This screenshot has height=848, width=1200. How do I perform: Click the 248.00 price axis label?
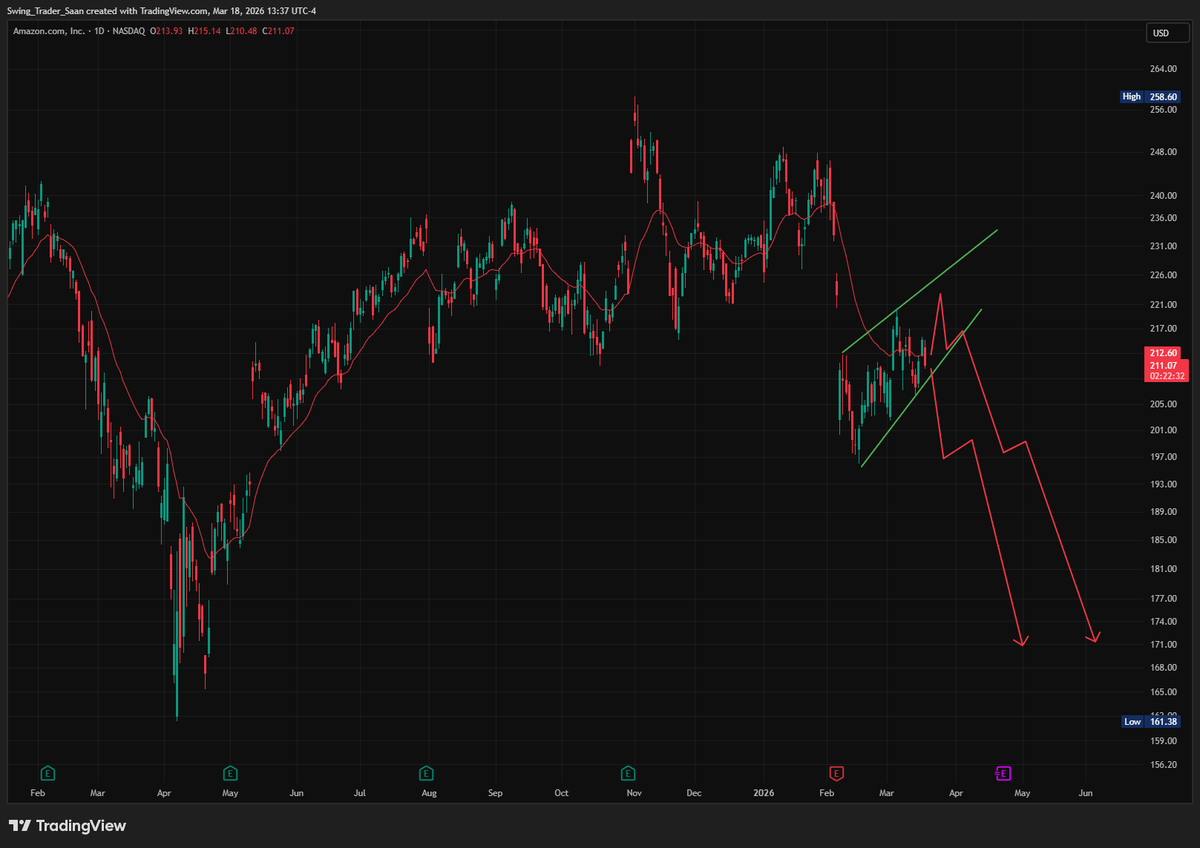pos(1163,152)
